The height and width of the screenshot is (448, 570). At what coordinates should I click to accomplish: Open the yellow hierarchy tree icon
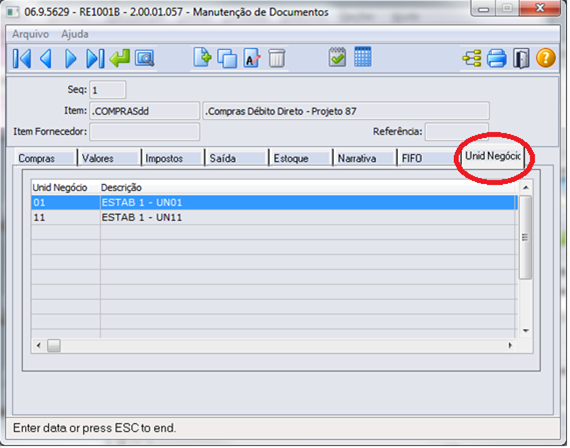[x=472, y=58]
